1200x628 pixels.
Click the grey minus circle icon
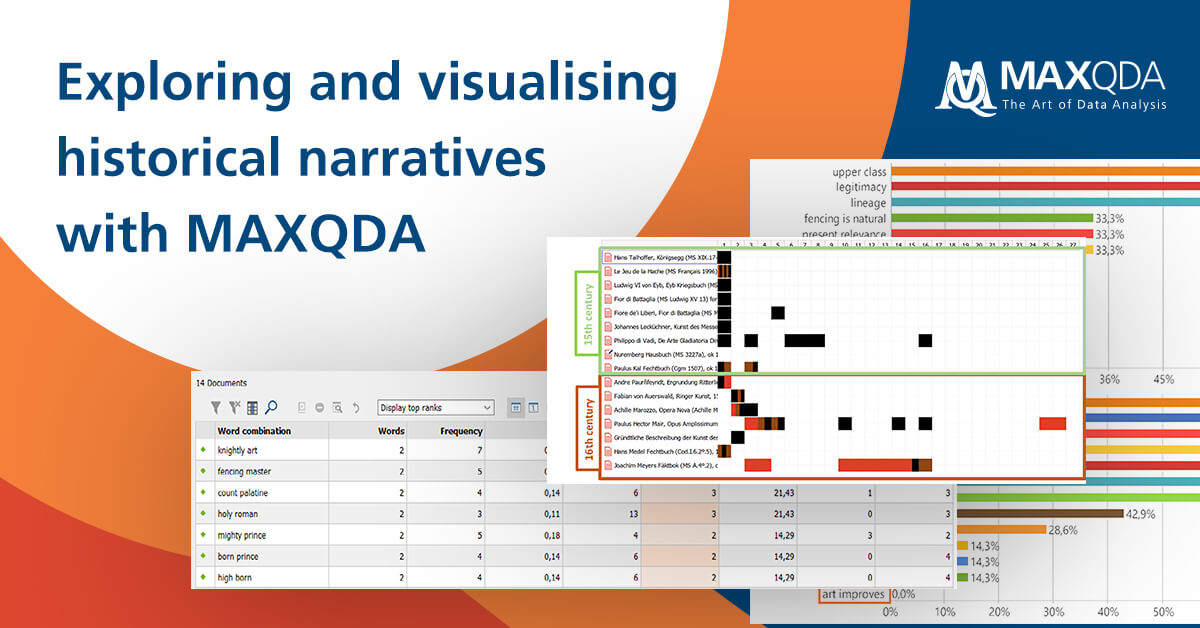tap(320, 407)
